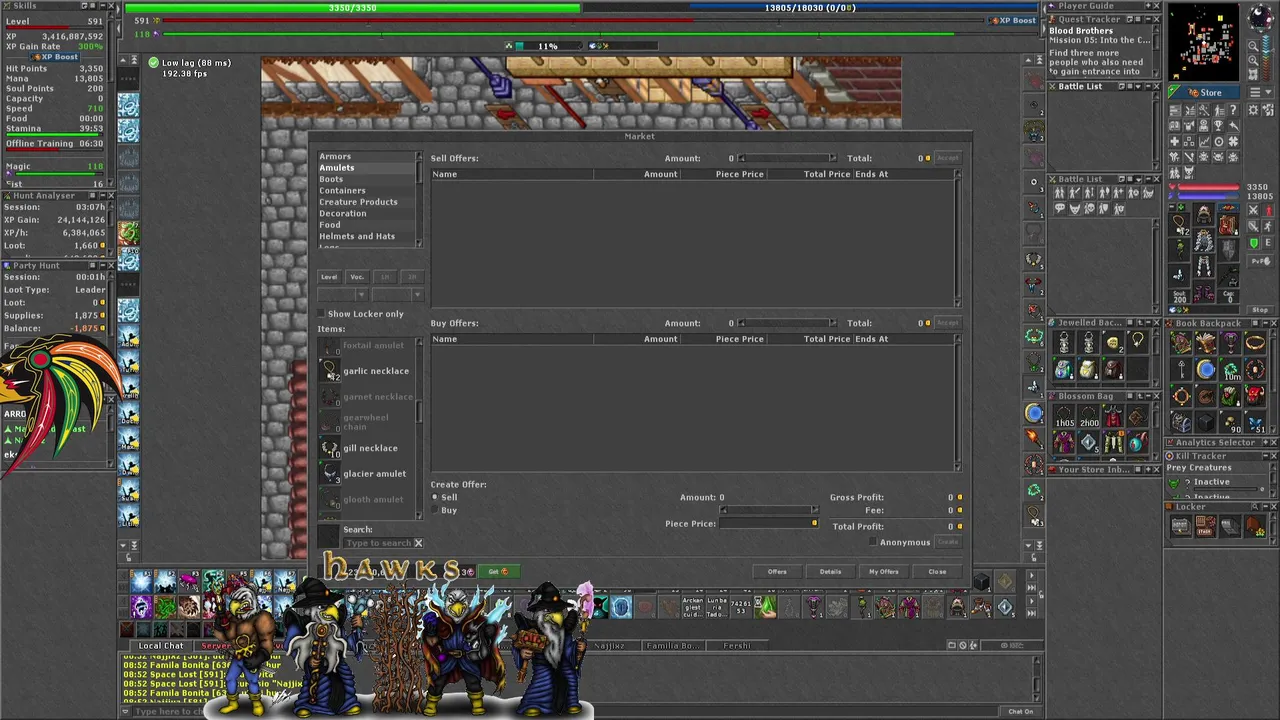Open My Offers in the Market

click(x=884, y=571)
